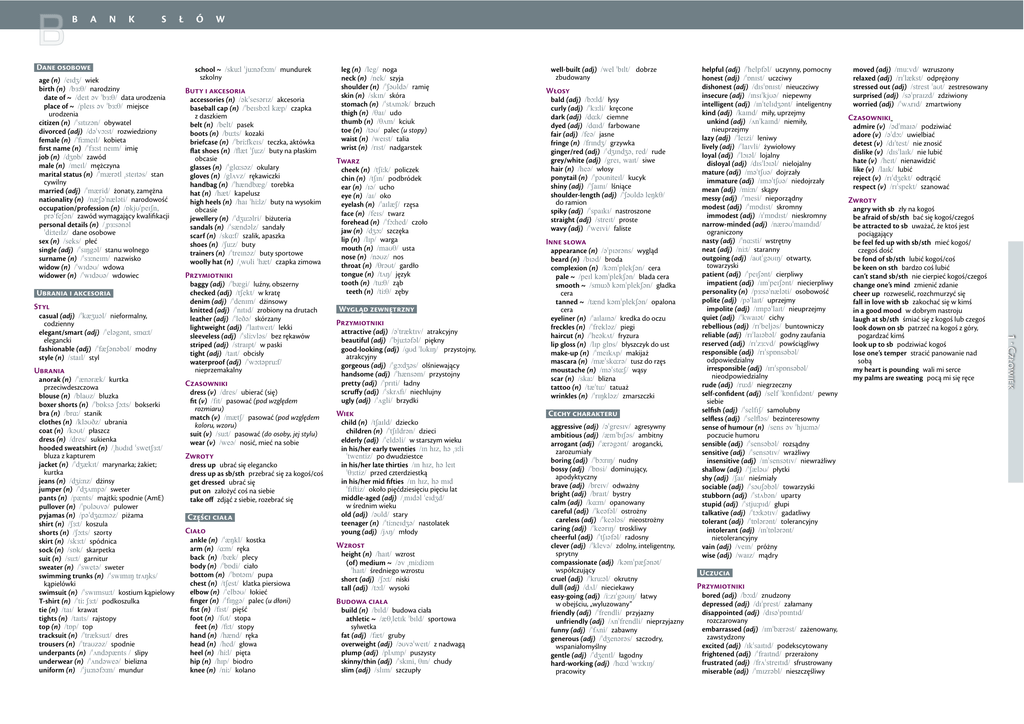Screen dimensions: 1024x724
Task: Open the Dane osobowe section heading
Action: coord(63,67)
